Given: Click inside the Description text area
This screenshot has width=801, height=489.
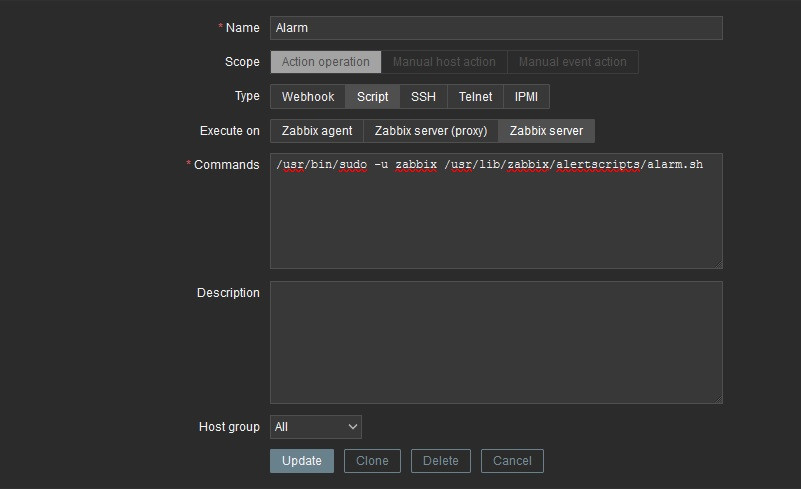Looking at the screenshot, I should 496,342.
